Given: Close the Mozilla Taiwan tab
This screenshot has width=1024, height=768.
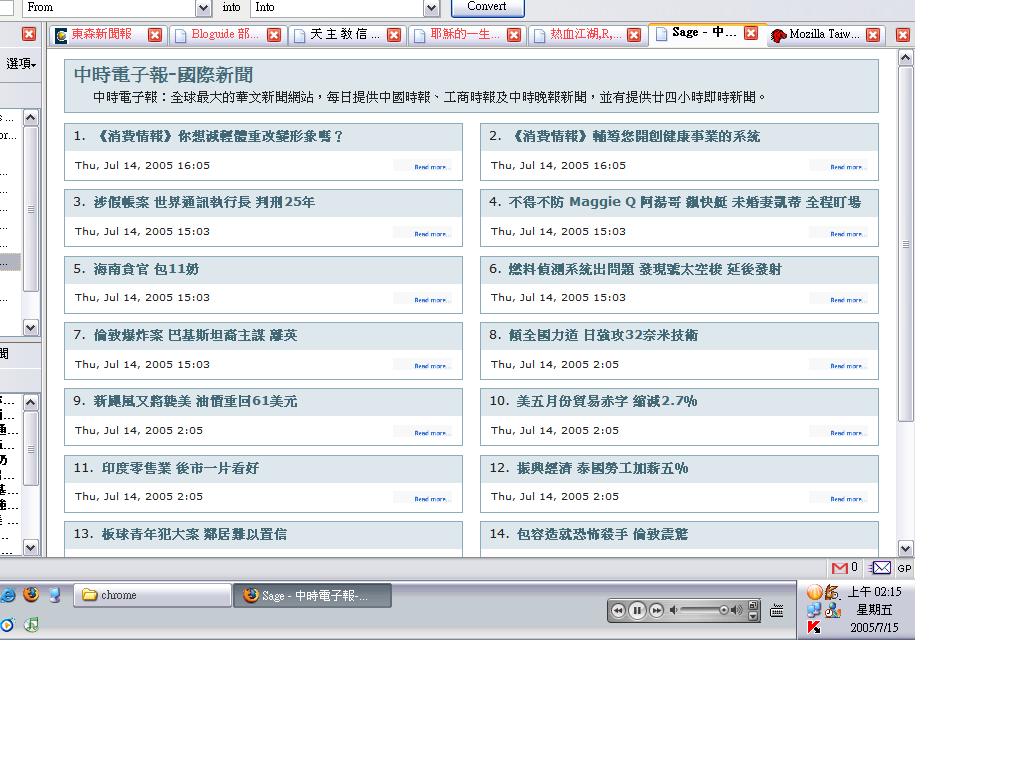Looking at the screenshot, I should pyautogui.click(x=873, y=34).
